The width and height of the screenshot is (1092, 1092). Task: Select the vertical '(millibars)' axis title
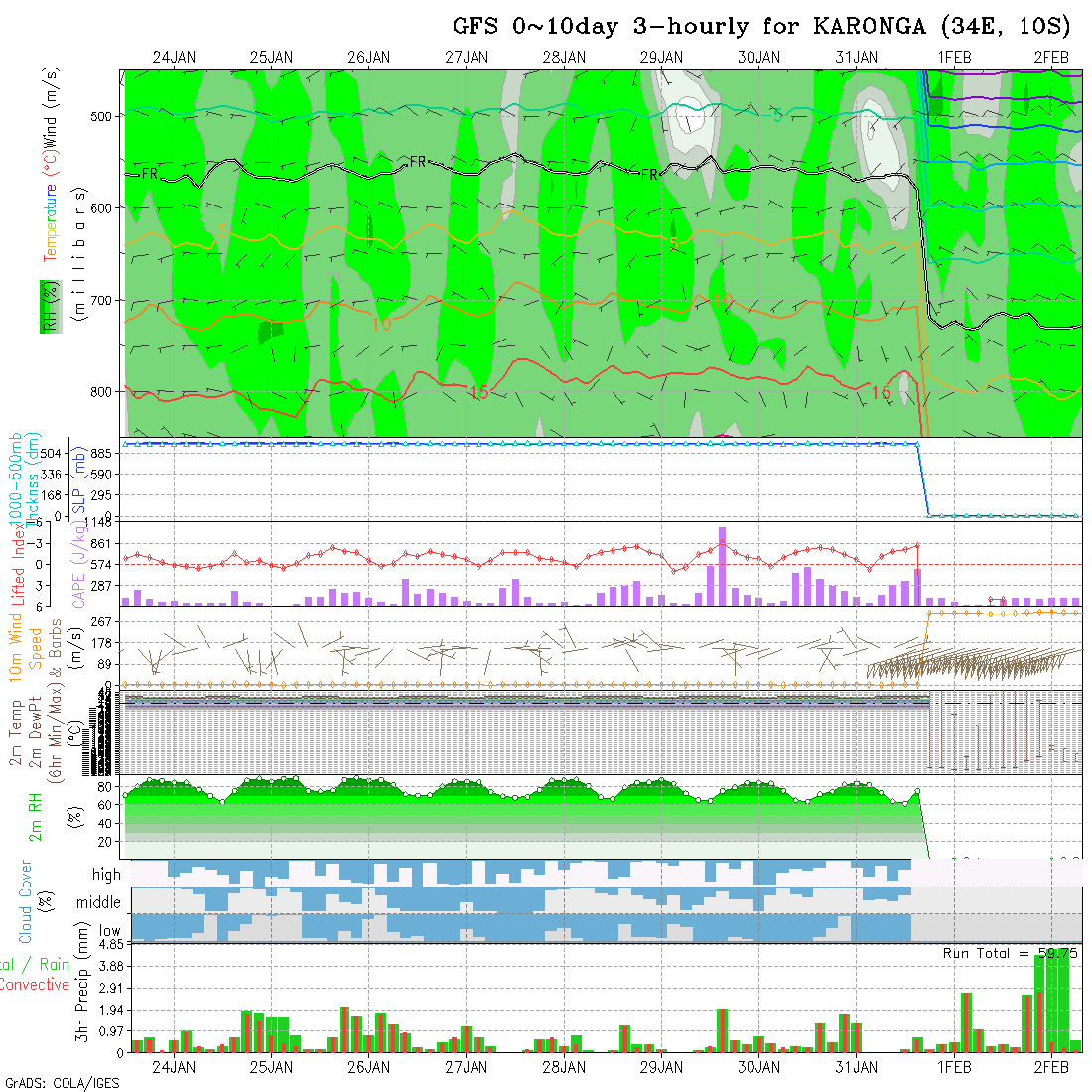80,253
